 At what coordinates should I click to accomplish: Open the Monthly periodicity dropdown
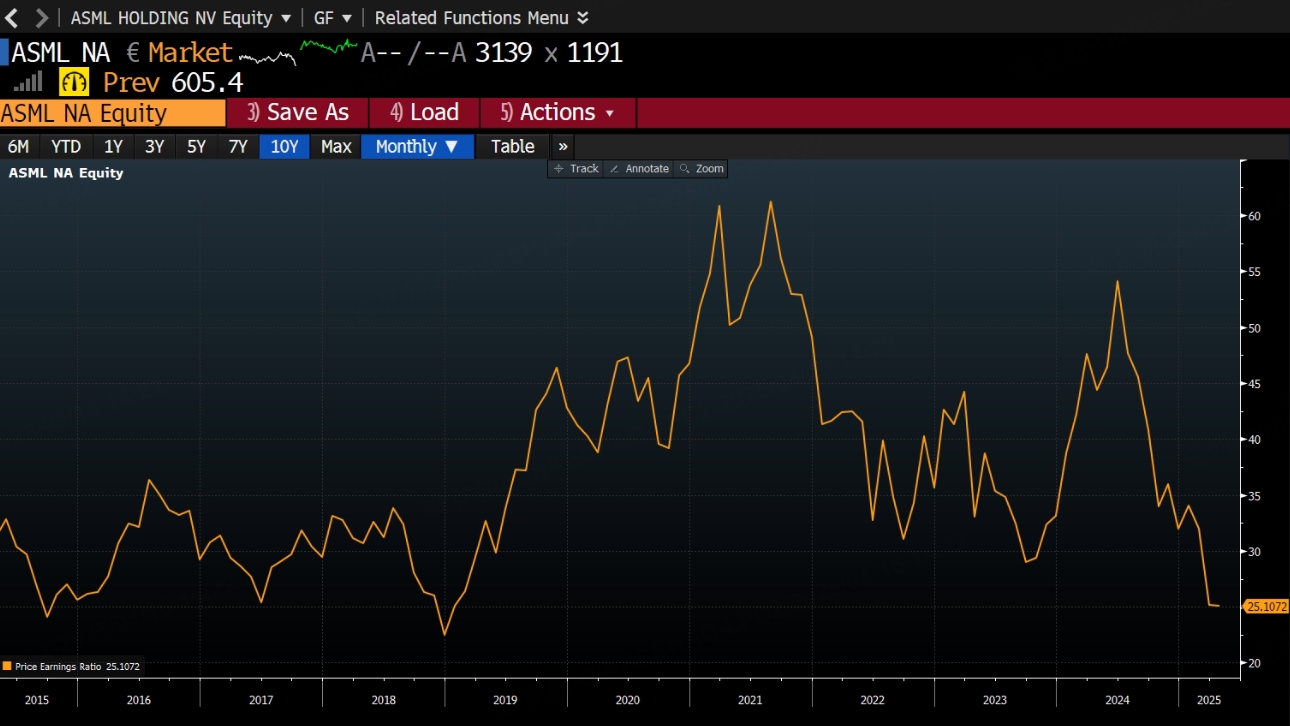point(417,146)
